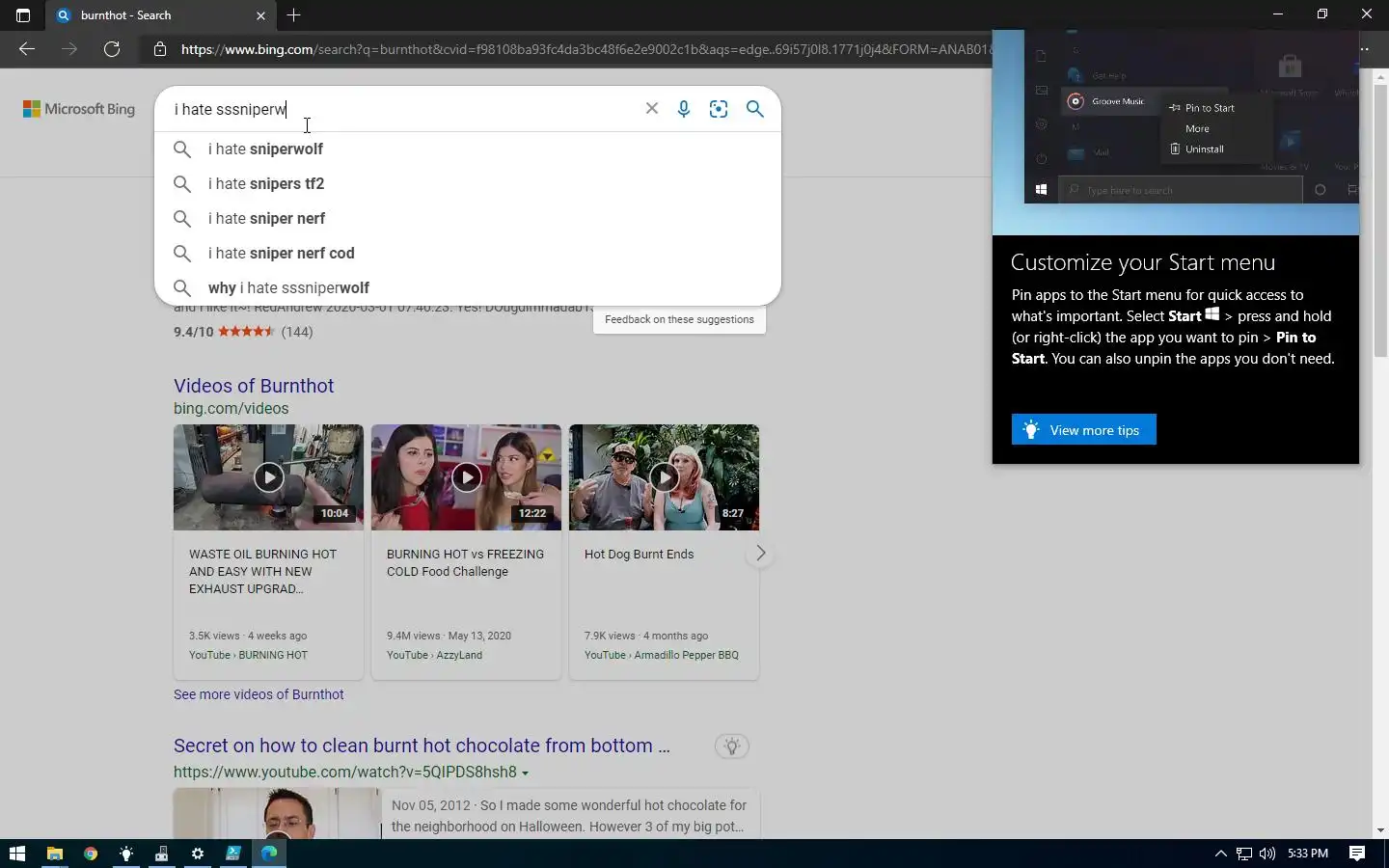Open See more videos of Burnthot
Image resolution: width=1389 pixels, height=868 pixels.
click(x=259, y=694)
